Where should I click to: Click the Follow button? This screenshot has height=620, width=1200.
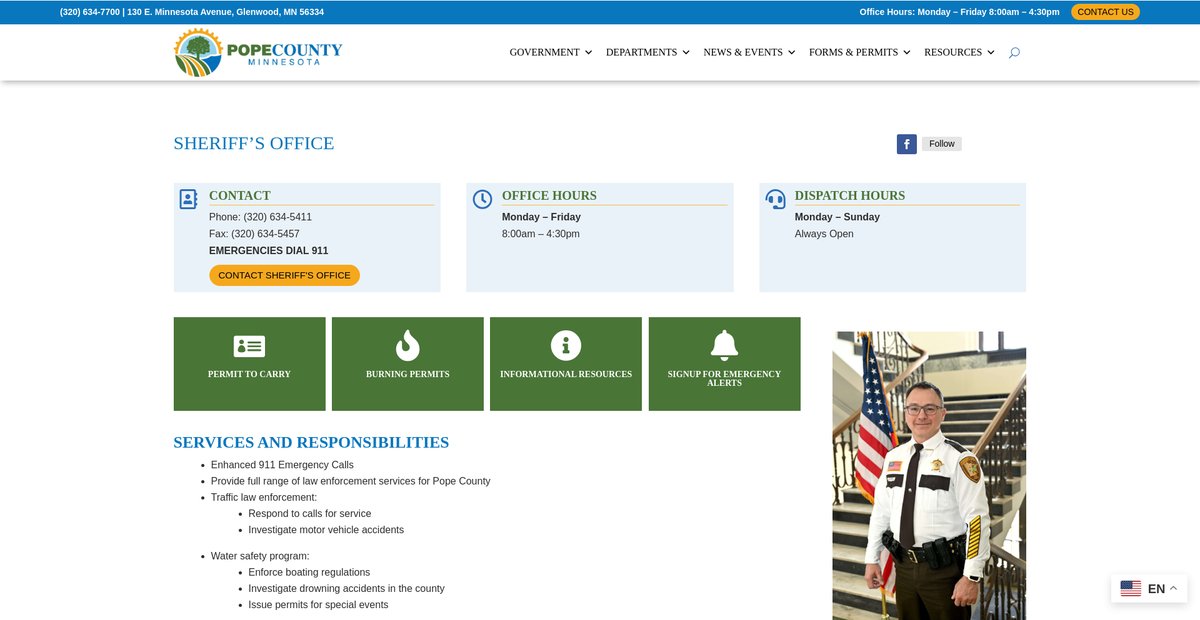[x=941, y=144]
